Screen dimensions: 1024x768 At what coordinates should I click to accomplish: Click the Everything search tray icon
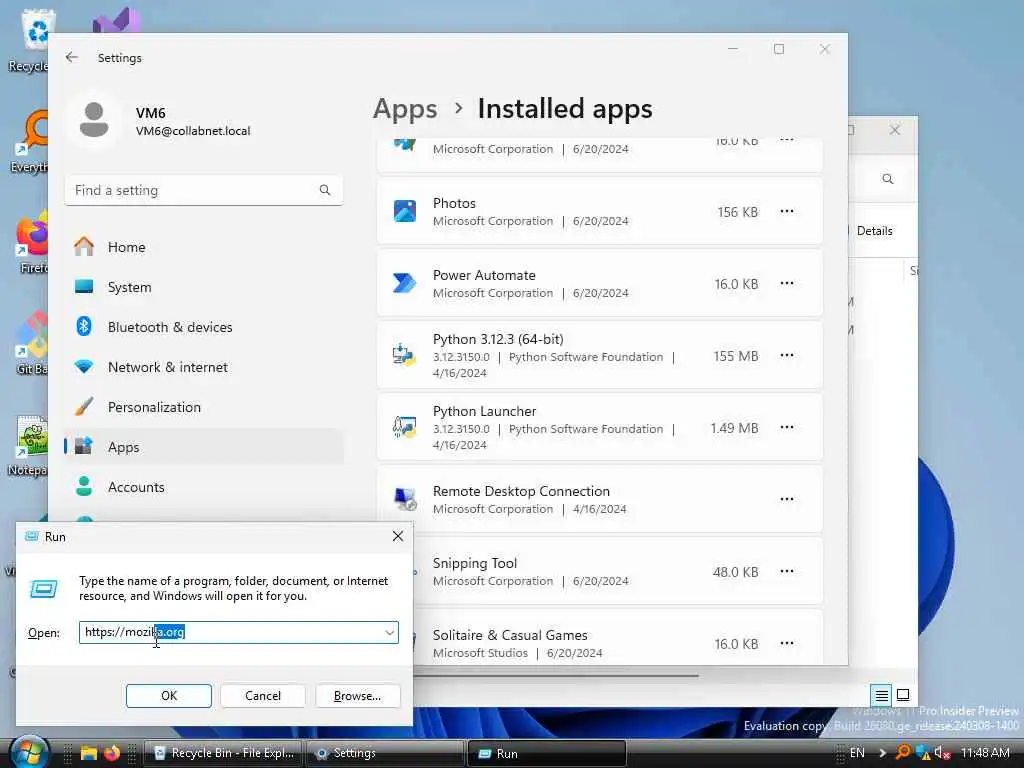pyautogui.click(x=903, y=752)
